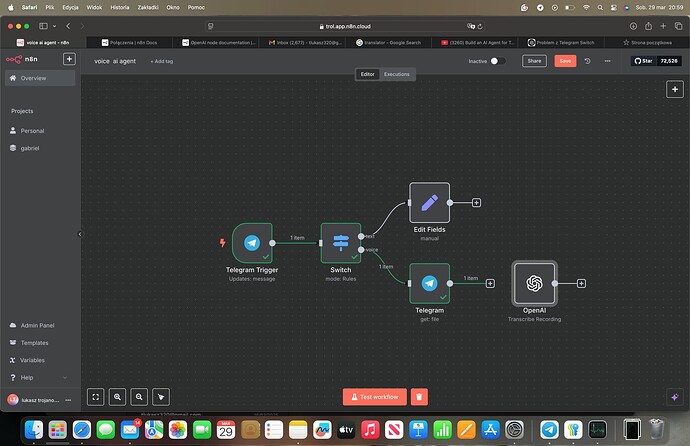
Task: Add node after Telegram get file output
Action: [490, 284]
